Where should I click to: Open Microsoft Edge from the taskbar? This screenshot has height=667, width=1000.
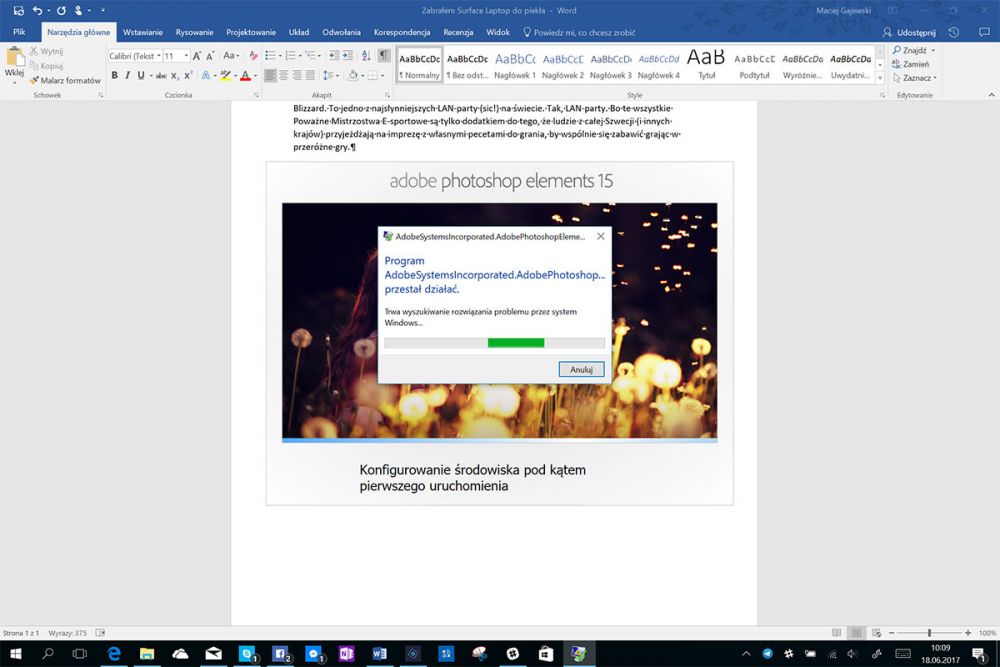coord(114,654)
